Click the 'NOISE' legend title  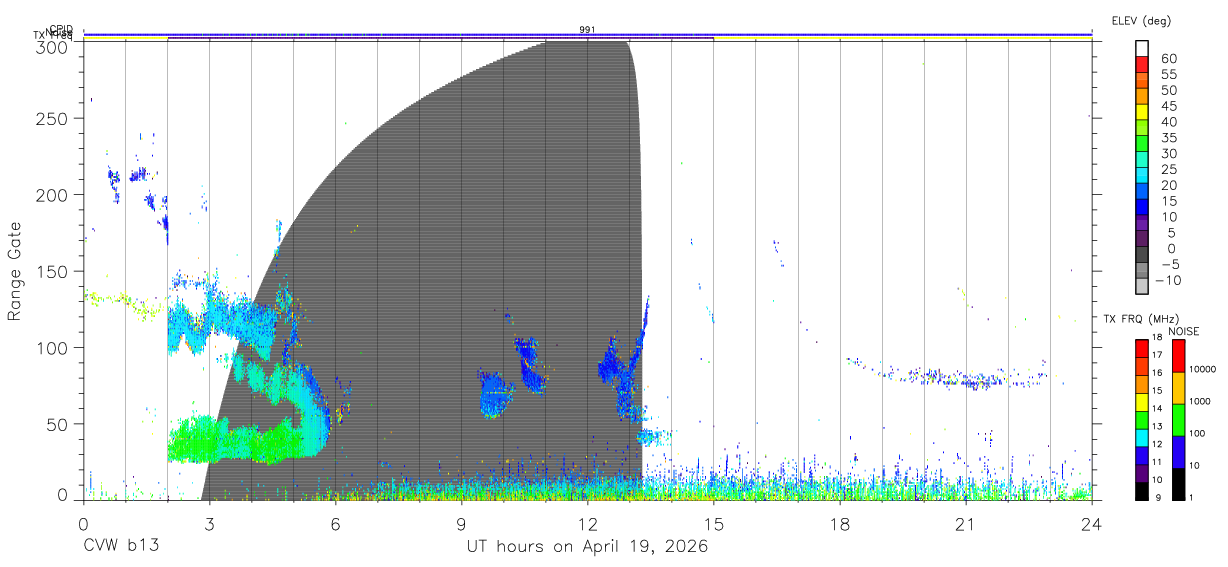pyautogui.click(x=1184, y=331)
